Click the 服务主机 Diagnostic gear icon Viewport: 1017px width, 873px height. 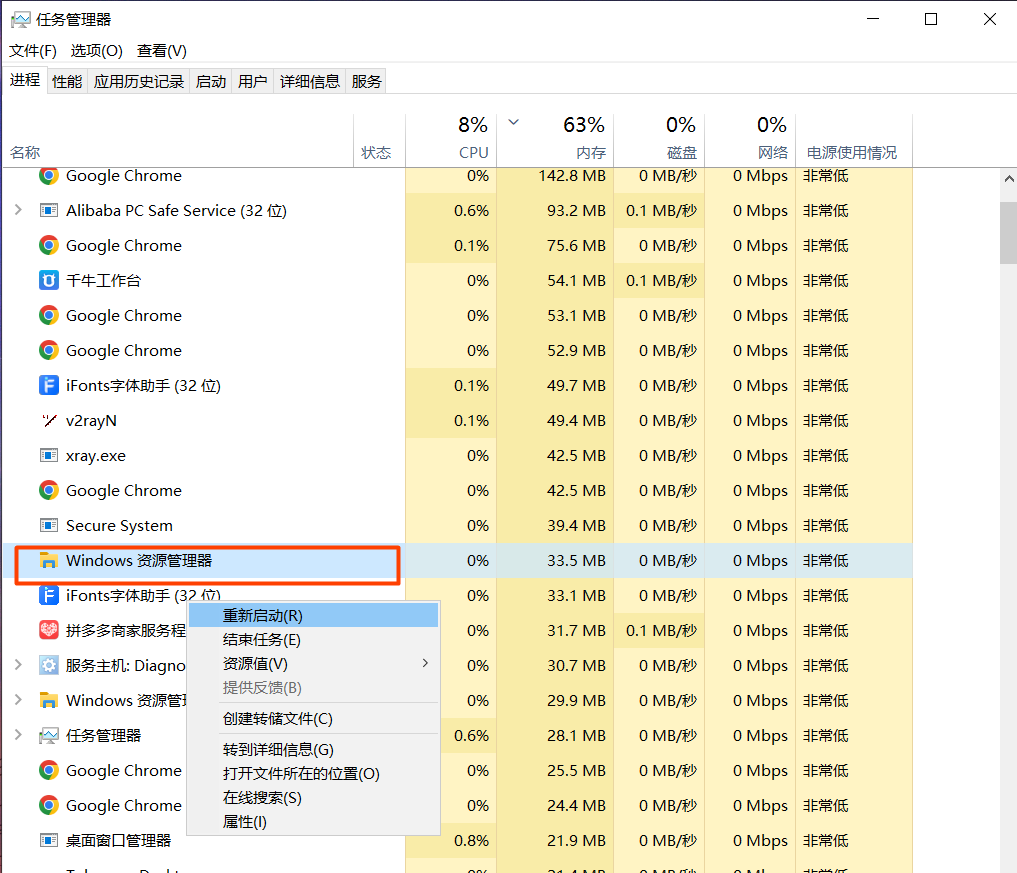pyautogui.click(x=48, y=665)
